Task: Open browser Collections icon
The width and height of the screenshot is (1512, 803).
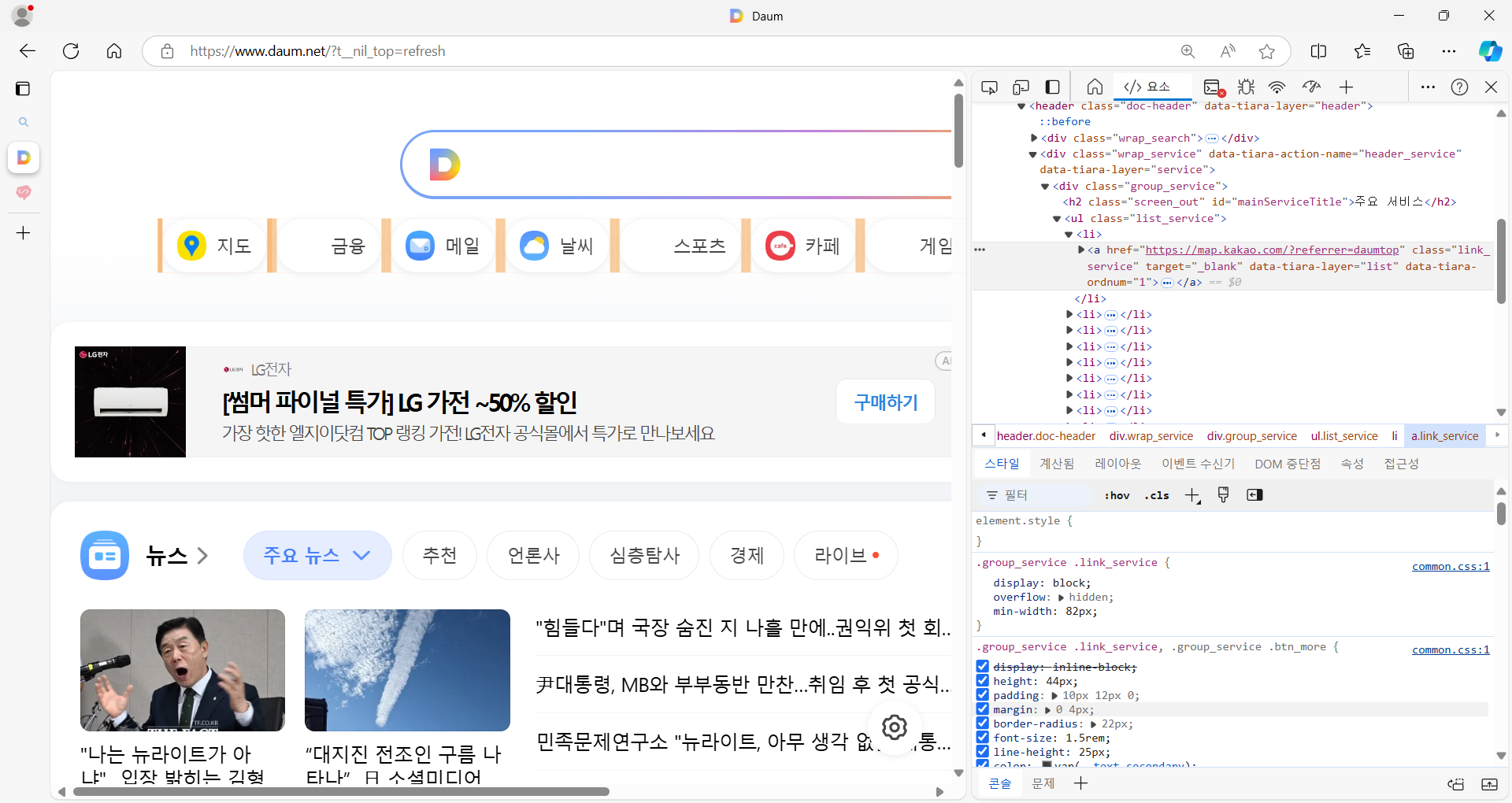Action: (x=1406, y=51)
